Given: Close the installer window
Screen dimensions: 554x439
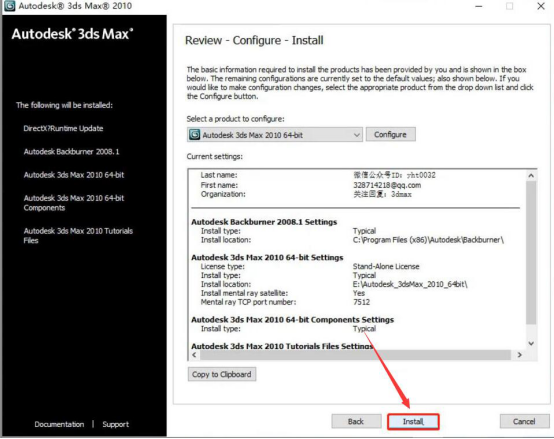Looking at the screenshot, I should coord(541,6).
